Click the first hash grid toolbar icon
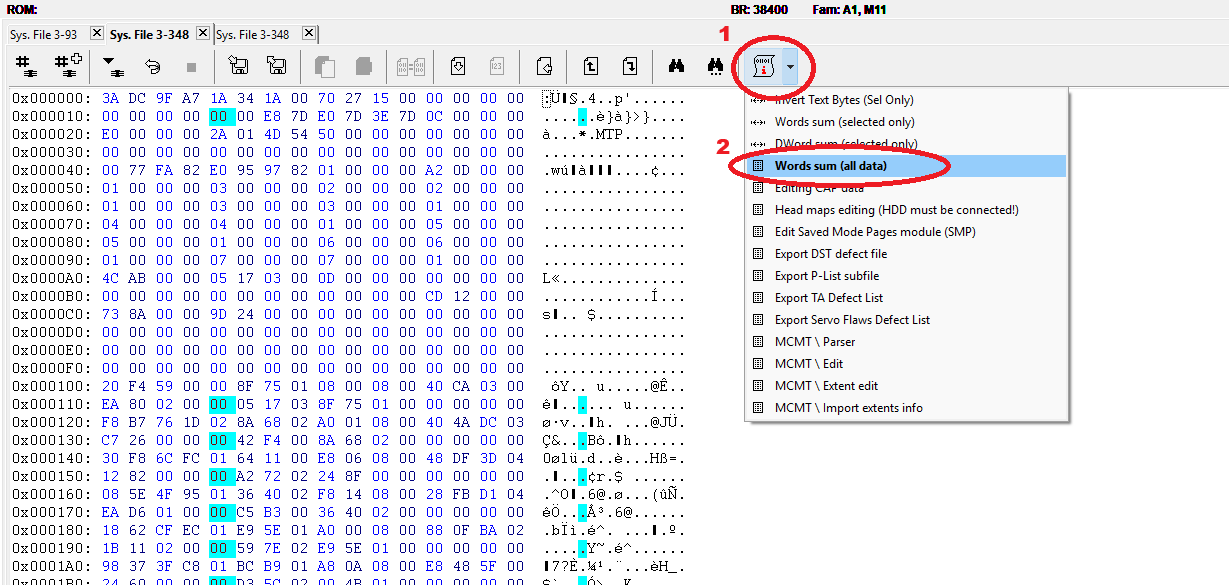The width and height of the screenshot is (1229, 585). tap(25, 67)
